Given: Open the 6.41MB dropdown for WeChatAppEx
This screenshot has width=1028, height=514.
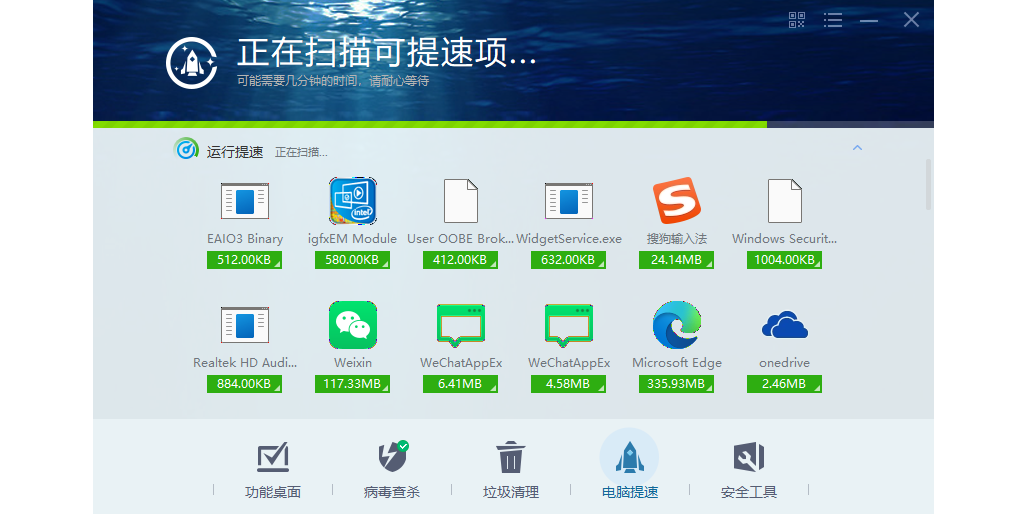Looking at the screenshot, I should pos(461,384).
